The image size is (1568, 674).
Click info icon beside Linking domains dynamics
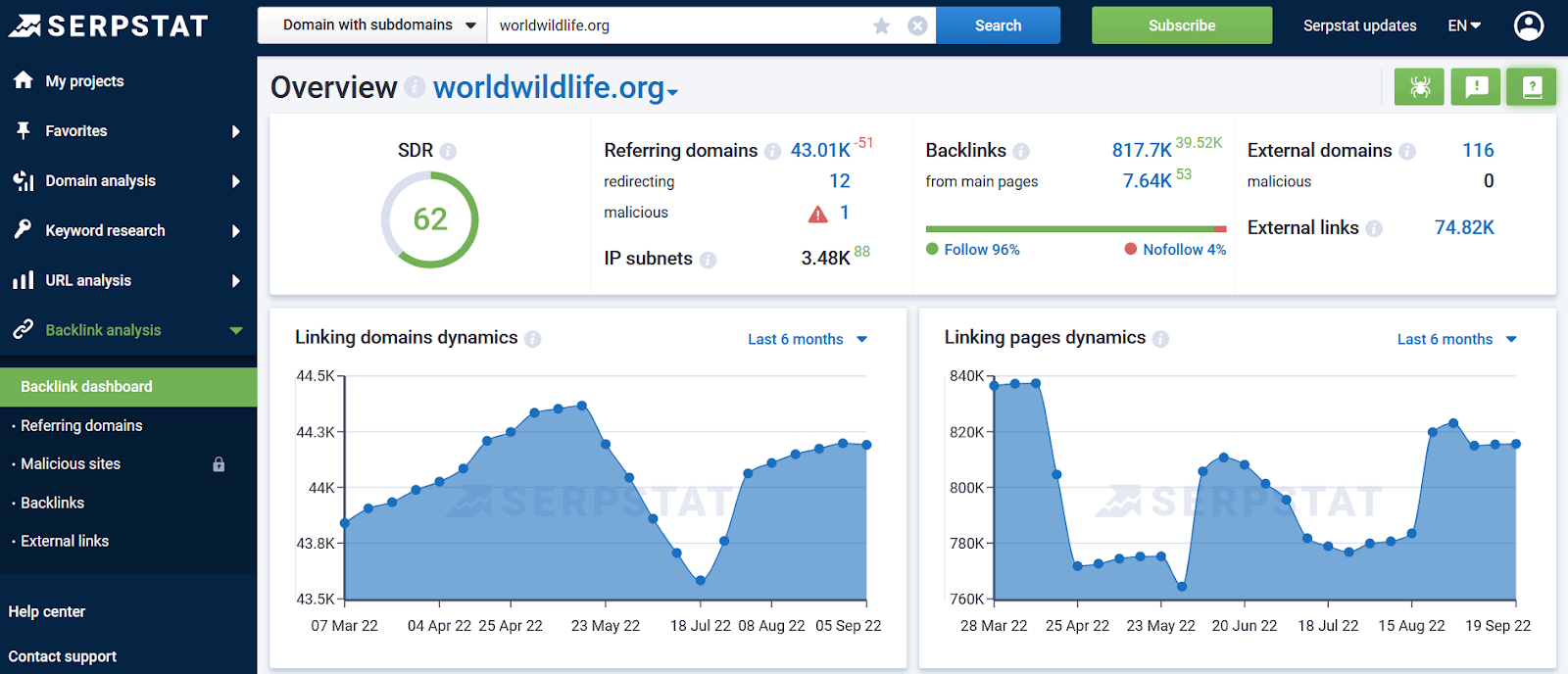[x=532, y=339]
